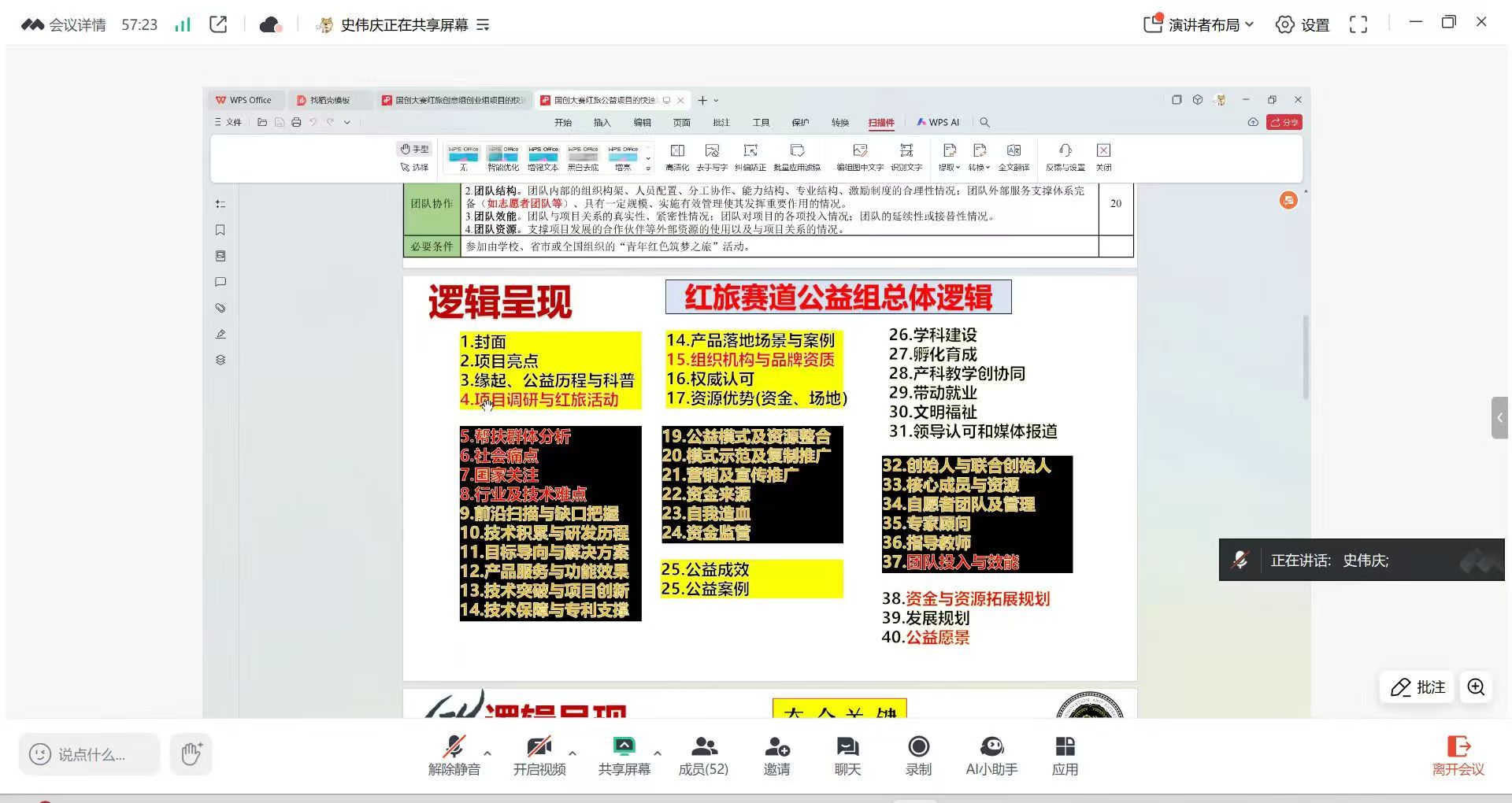Click the 去手写字 tool
Image resolution: width=1512 pixels, height=803 pixels.
point(712,157)
